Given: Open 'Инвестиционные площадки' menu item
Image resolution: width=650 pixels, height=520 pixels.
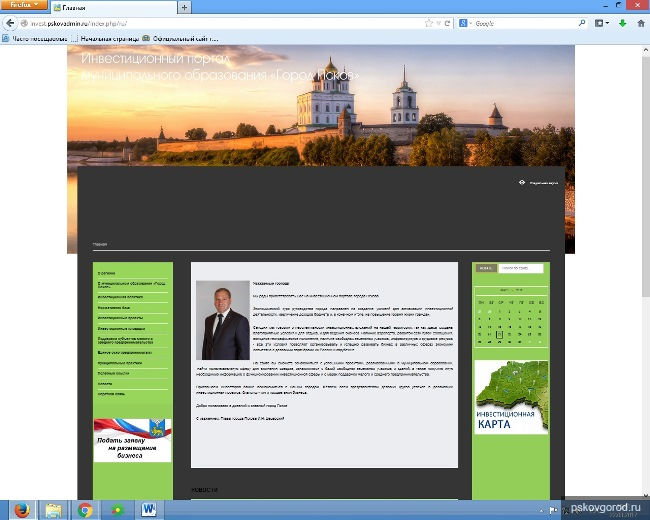Looking at the screenshot, I should 121,328.
